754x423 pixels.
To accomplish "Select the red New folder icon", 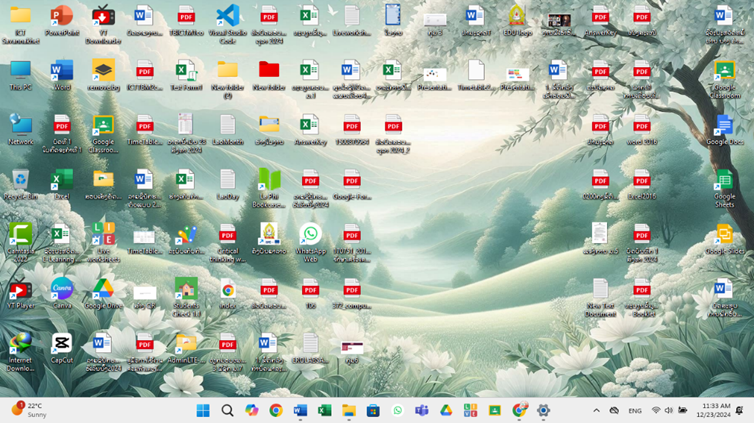I will coord(268,71).
